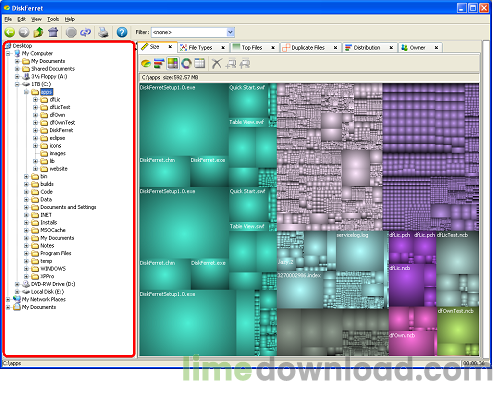Click the Refresh toolbar icon
This screenshot has width=500, height=400.
coord(85,32)
